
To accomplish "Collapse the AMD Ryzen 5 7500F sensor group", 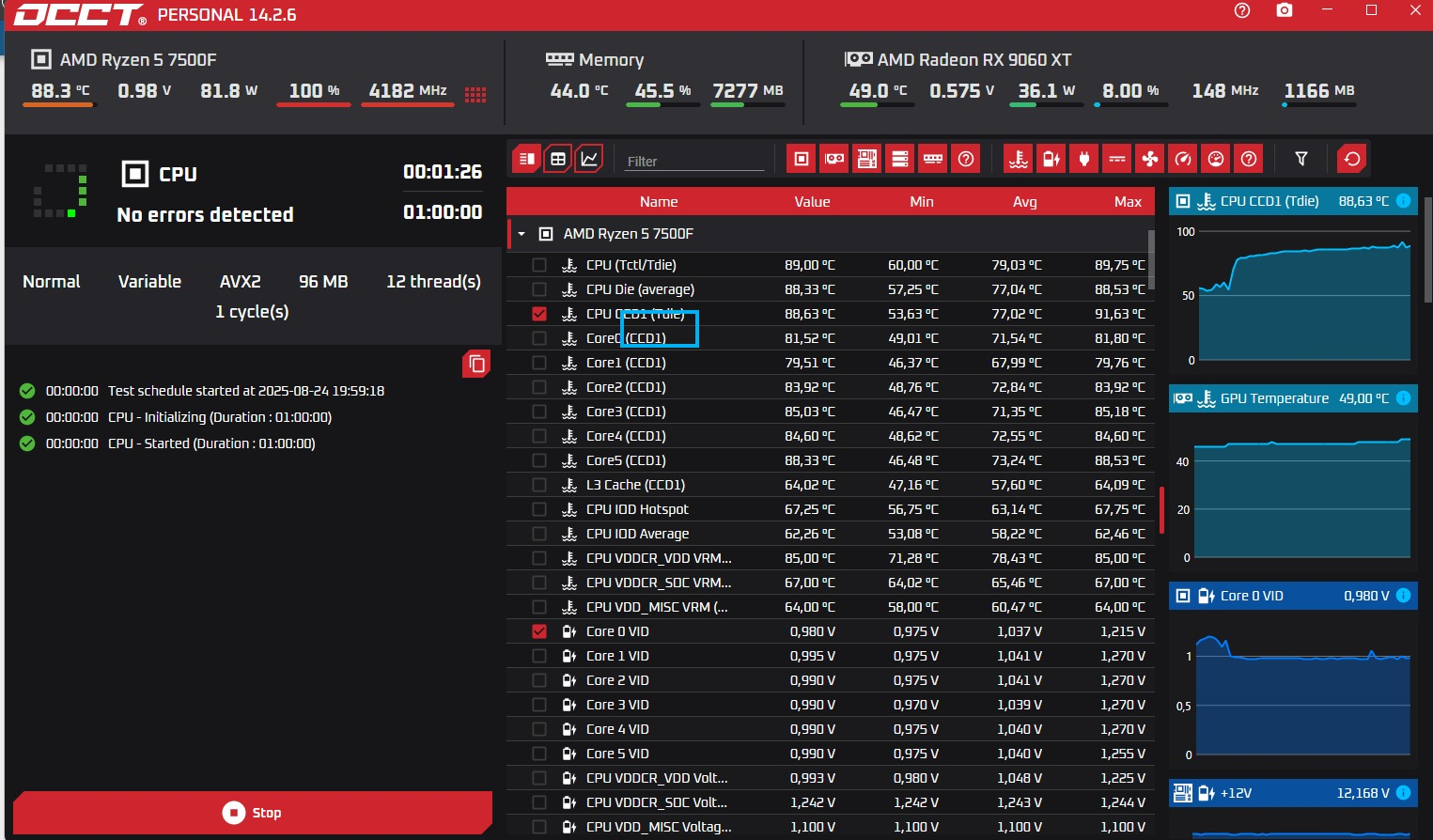I will tap(522, 234).
